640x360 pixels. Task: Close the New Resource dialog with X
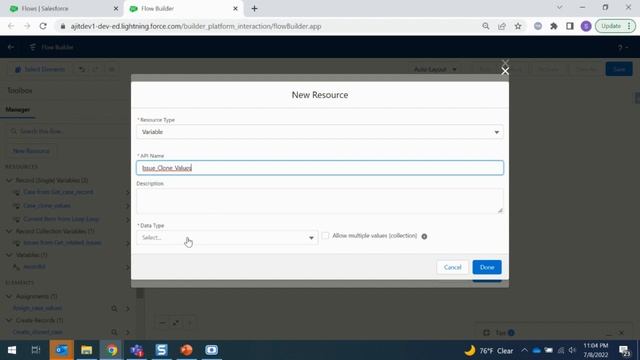click(x=505, y=71)
